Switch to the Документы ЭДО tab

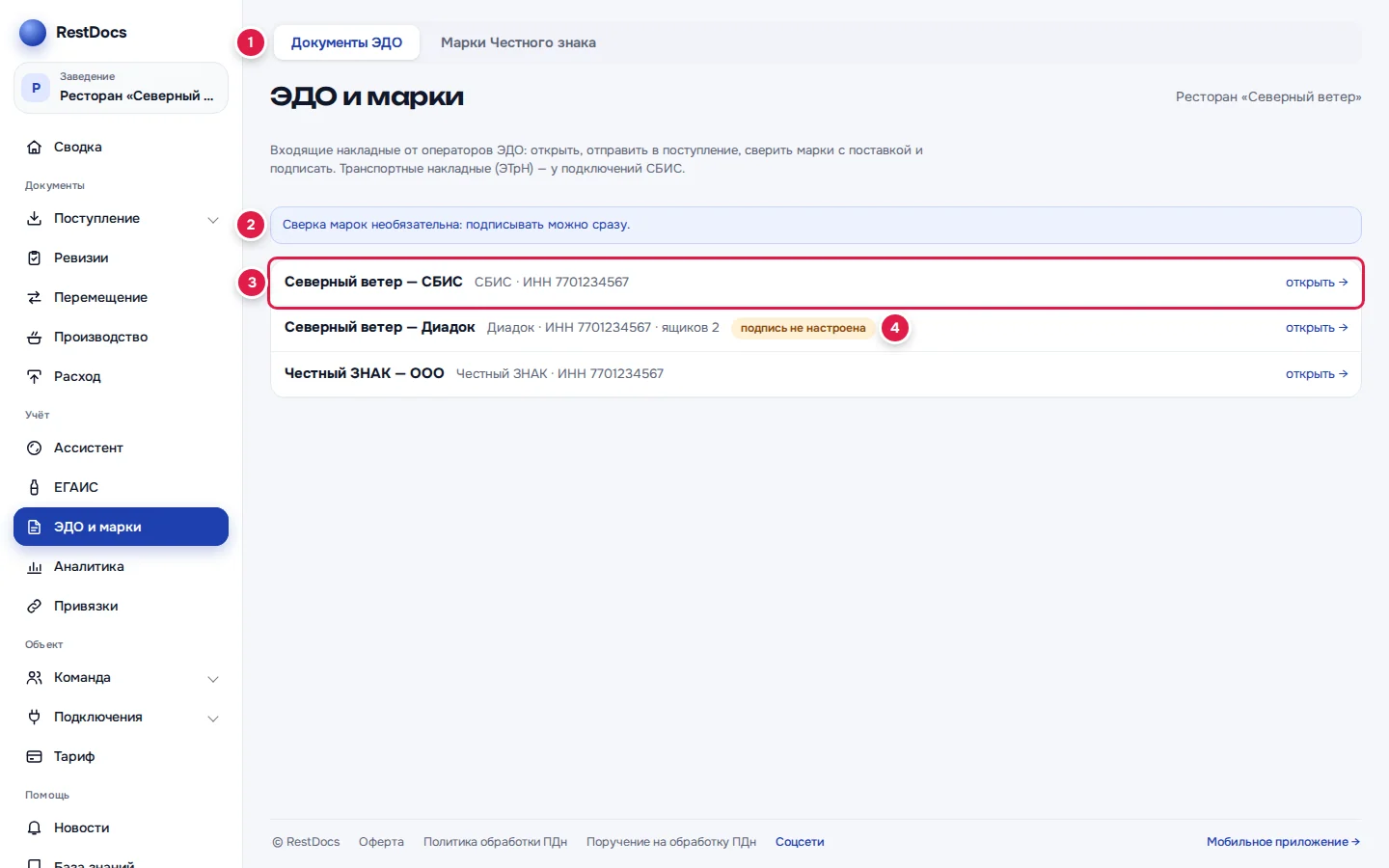346,42
